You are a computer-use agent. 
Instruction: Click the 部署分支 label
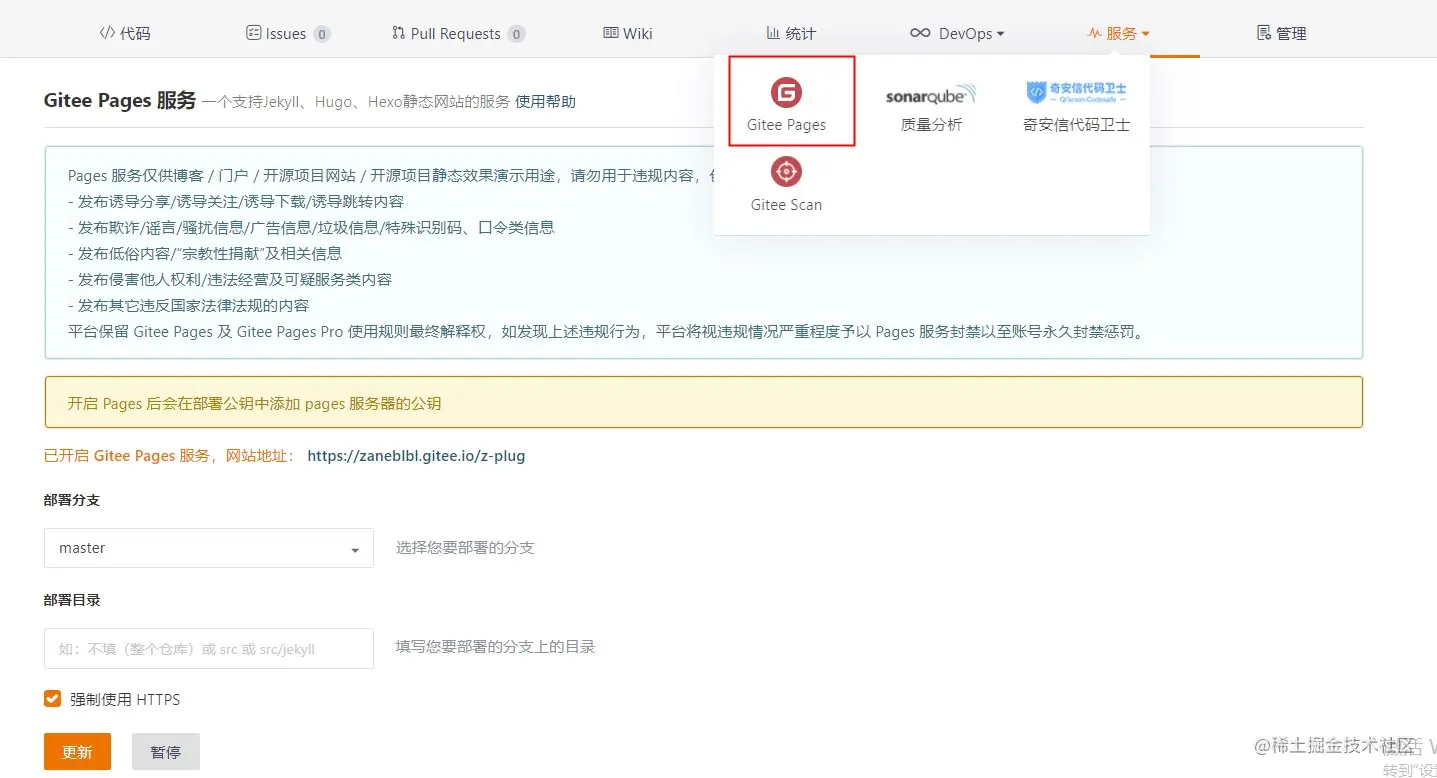(x=72, y=500)
